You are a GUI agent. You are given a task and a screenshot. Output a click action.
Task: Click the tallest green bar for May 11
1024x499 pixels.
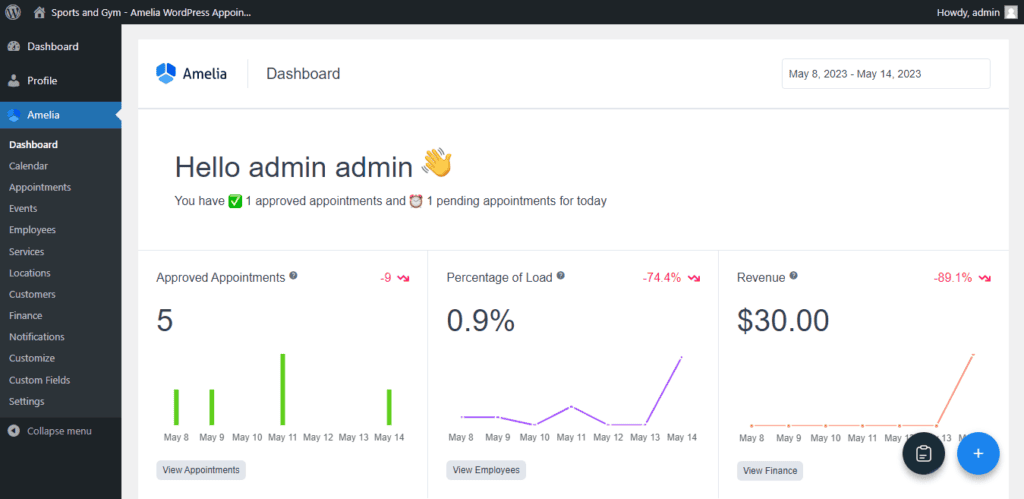[x=283, y=390]
